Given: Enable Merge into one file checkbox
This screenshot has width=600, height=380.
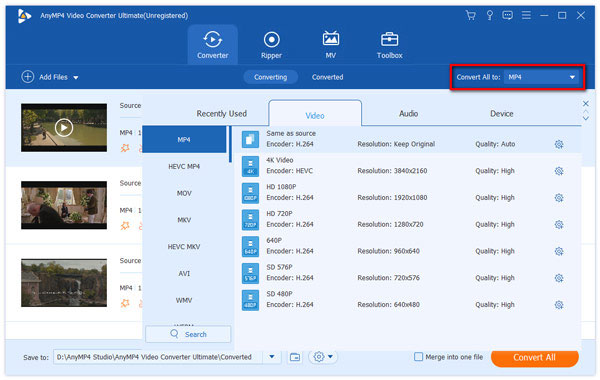Looking at the screenshot, I should point(418,357).
